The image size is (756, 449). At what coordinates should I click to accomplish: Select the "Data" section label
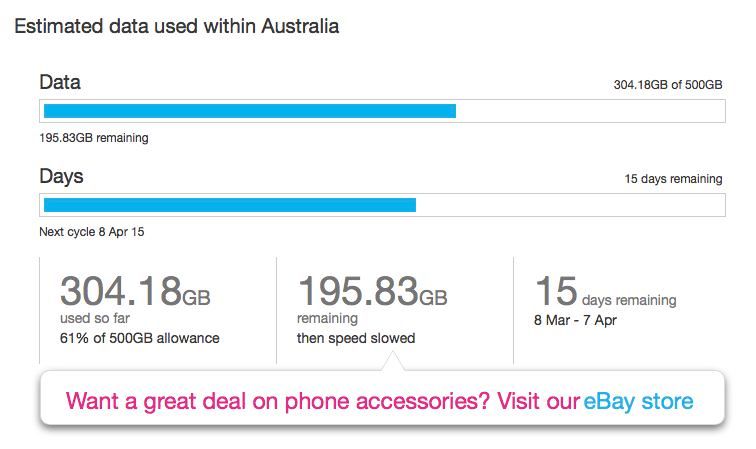point(60,82)
